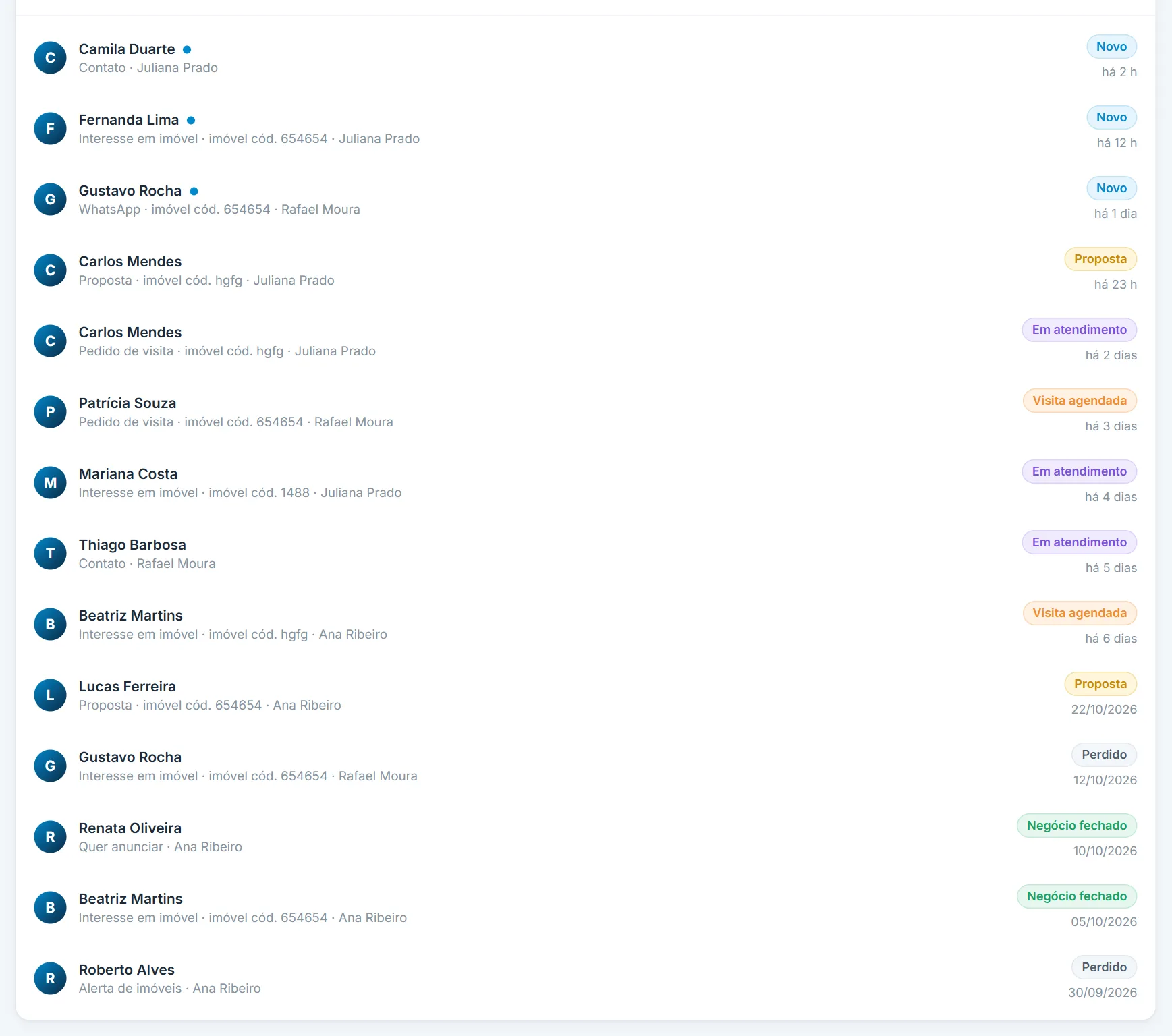Image resolution: width=1172 pixels, height=1036 pixels.
Task: Click Negócio fechado badge for Renata Oliveira
Action: 1077,826
